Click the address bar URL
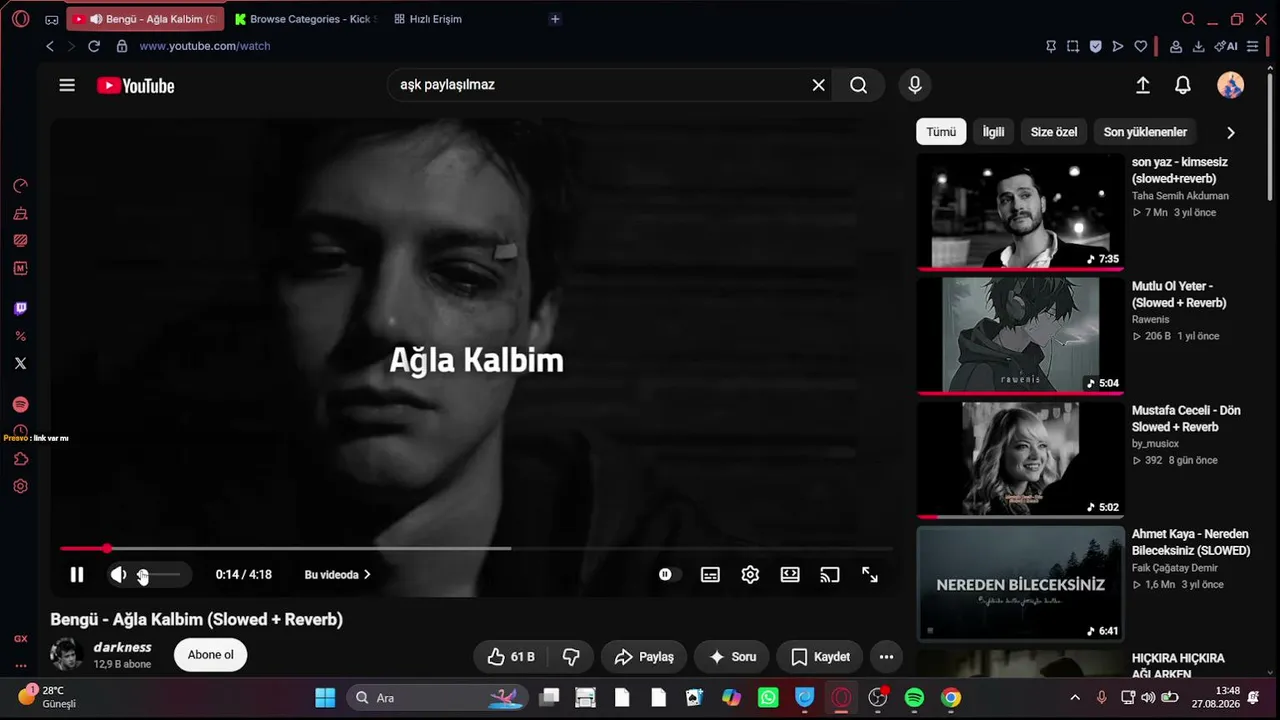This screenshot has width=1280, height=720. click(x=205, y=46)
